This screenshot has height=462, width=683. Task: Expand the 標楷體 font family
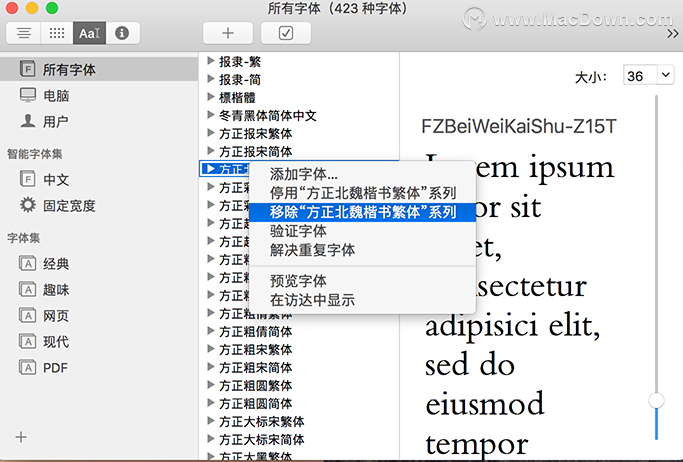tap(211, 97)
